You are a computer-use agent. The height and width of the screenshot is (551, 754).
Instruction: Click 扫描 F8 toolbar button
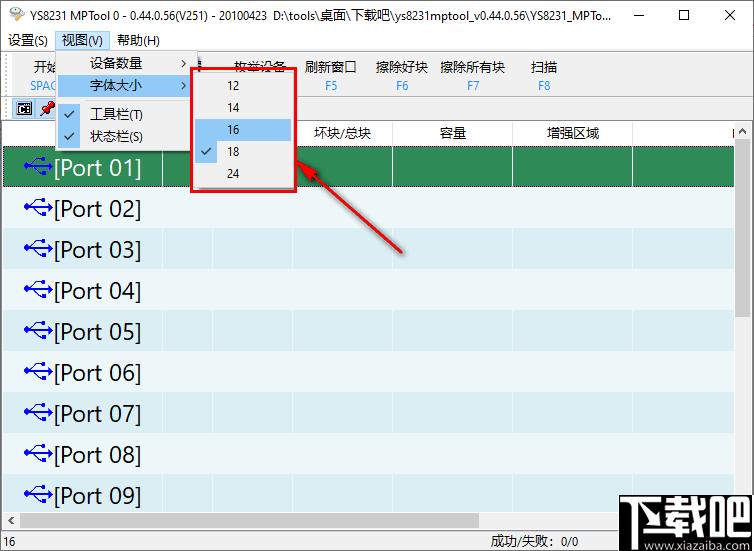click(544, 76)
